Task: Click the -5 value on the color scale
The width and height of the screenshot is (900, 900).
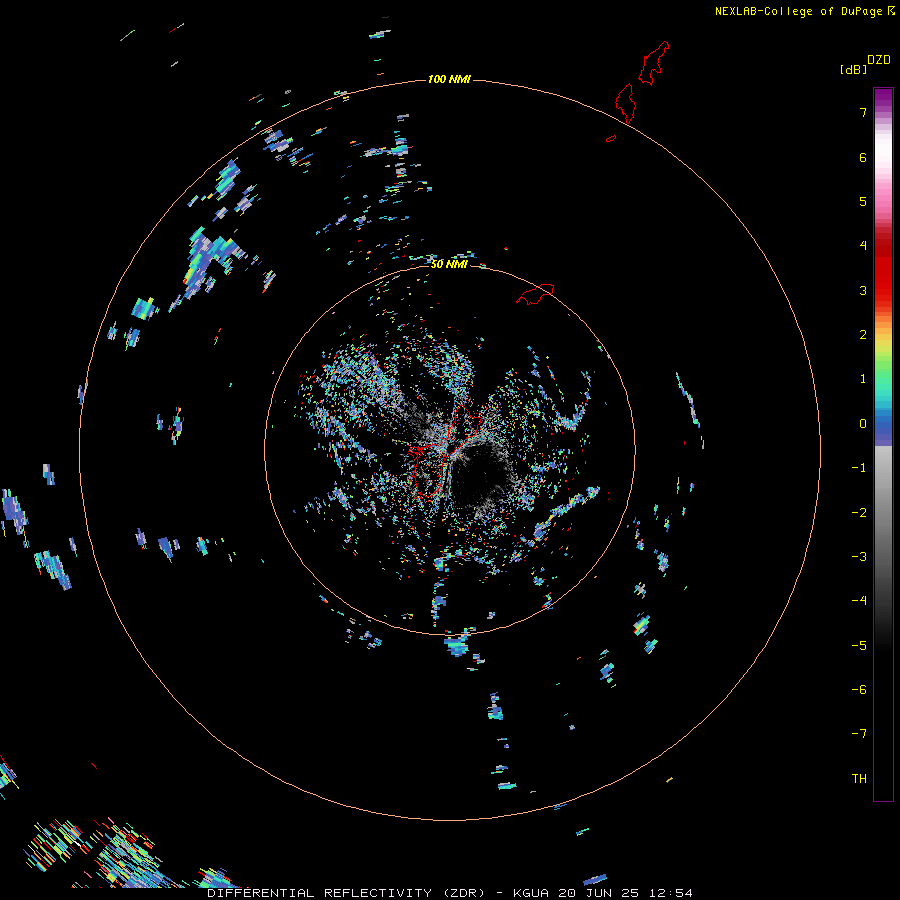Action: tap(859, 646)
